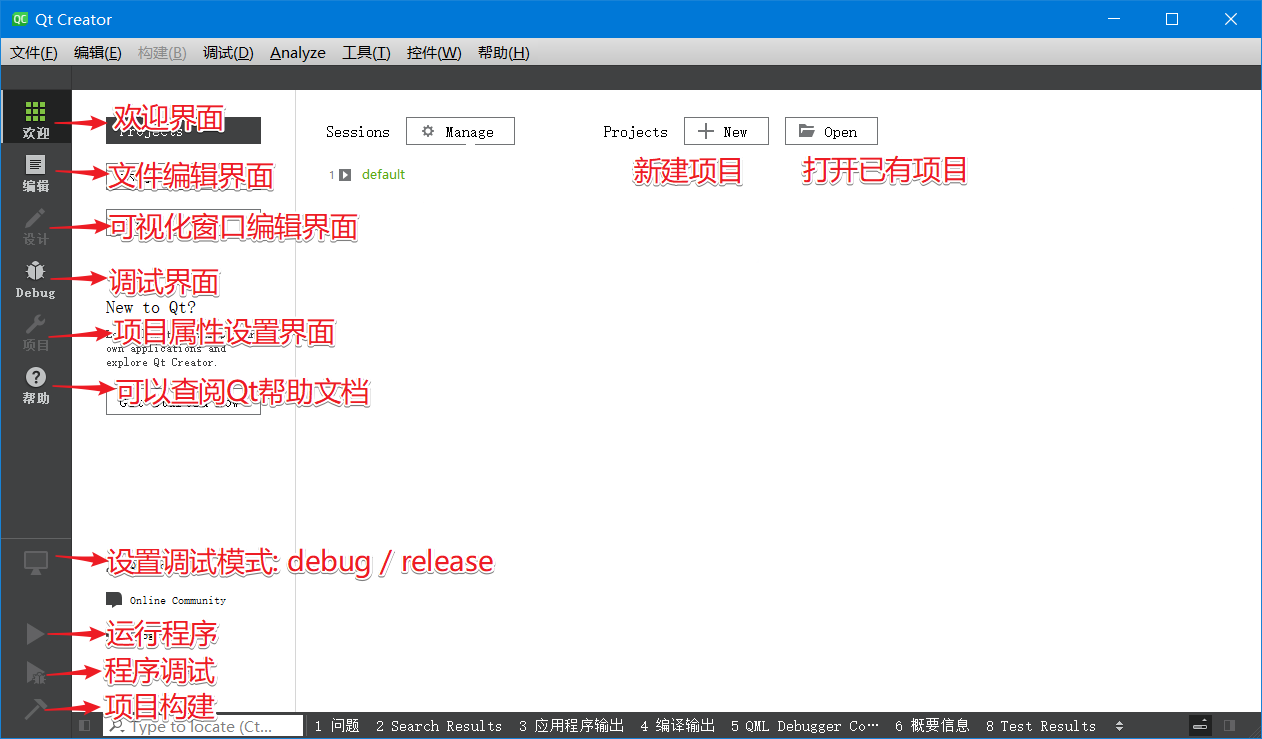Viewport: 1262px width, 739px height.
Task: Click the Open project button
Action: click(831, 131)
